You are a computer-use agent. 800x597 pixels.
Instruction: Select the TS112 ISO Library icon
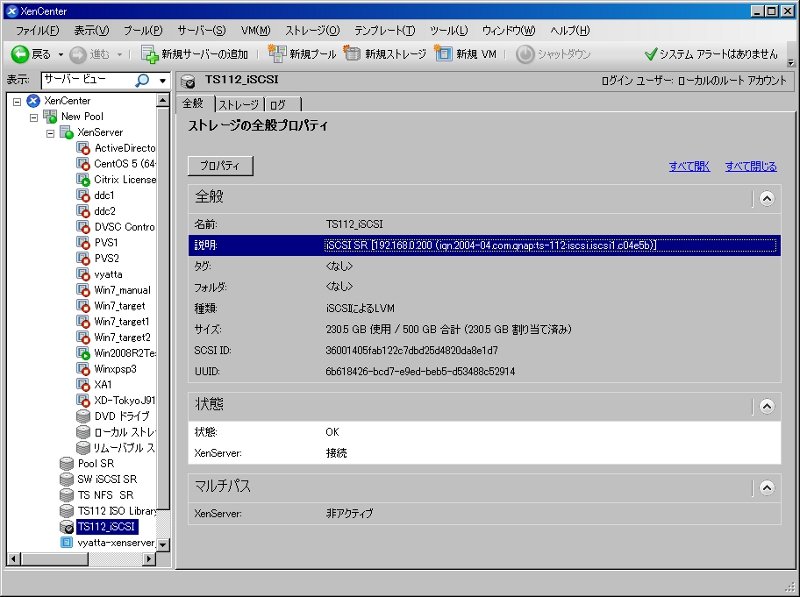(x=67, y=511)
